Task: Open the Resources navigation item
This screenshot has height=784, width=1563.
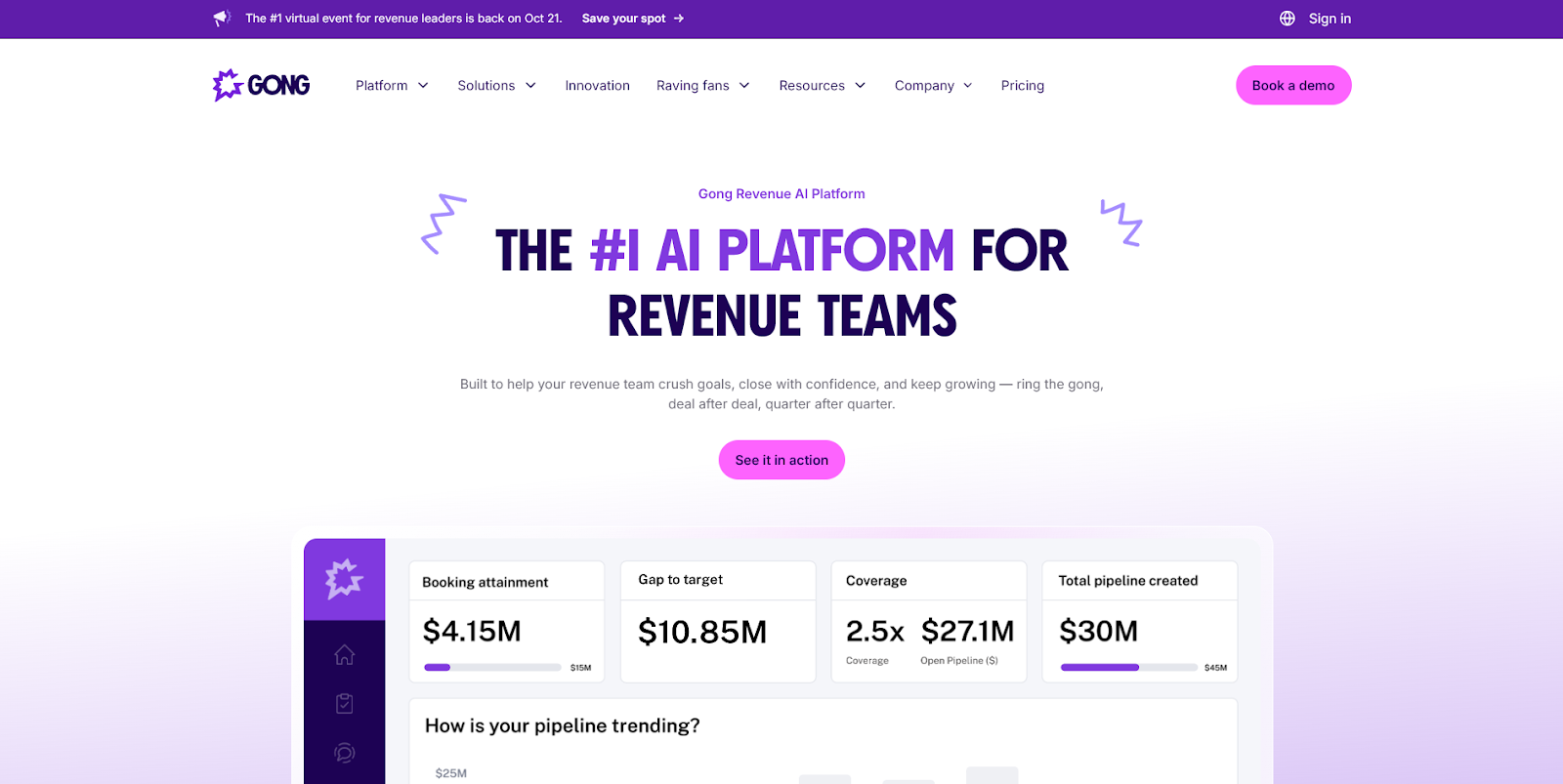Action: 812,86
